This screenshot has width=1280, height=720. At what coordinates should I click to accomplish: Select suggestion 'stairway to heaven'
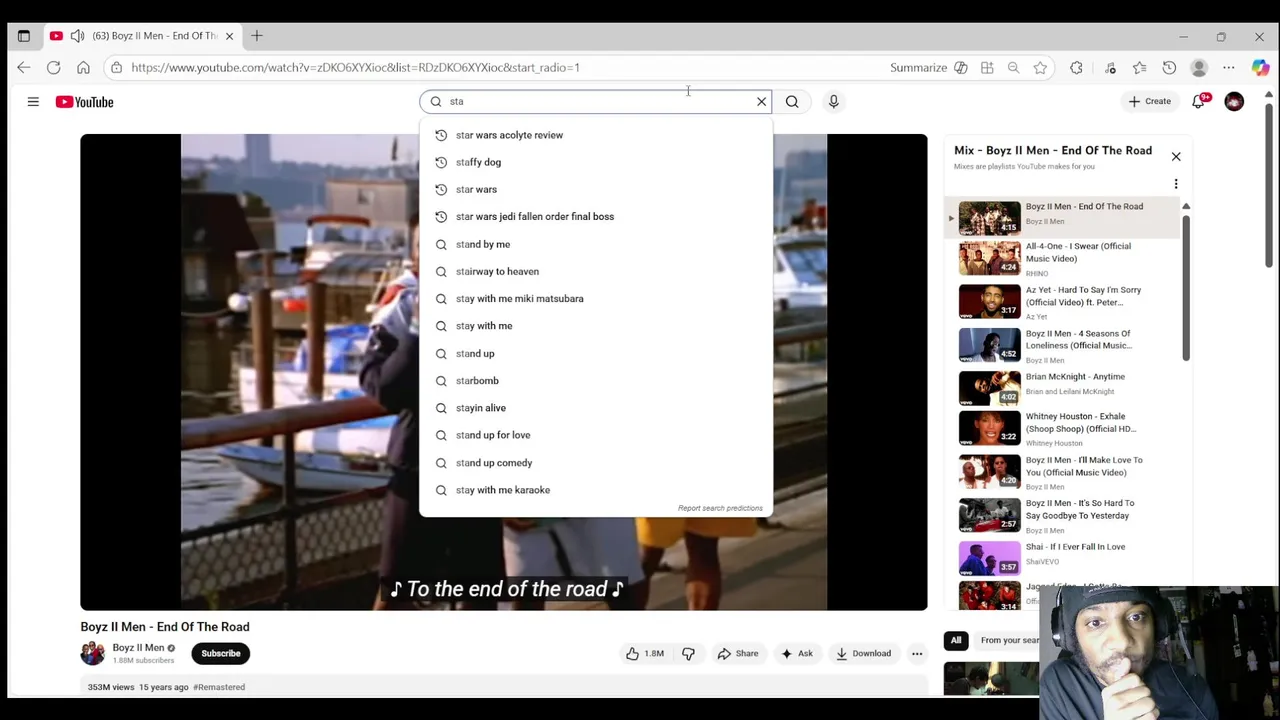pos(596,271)
